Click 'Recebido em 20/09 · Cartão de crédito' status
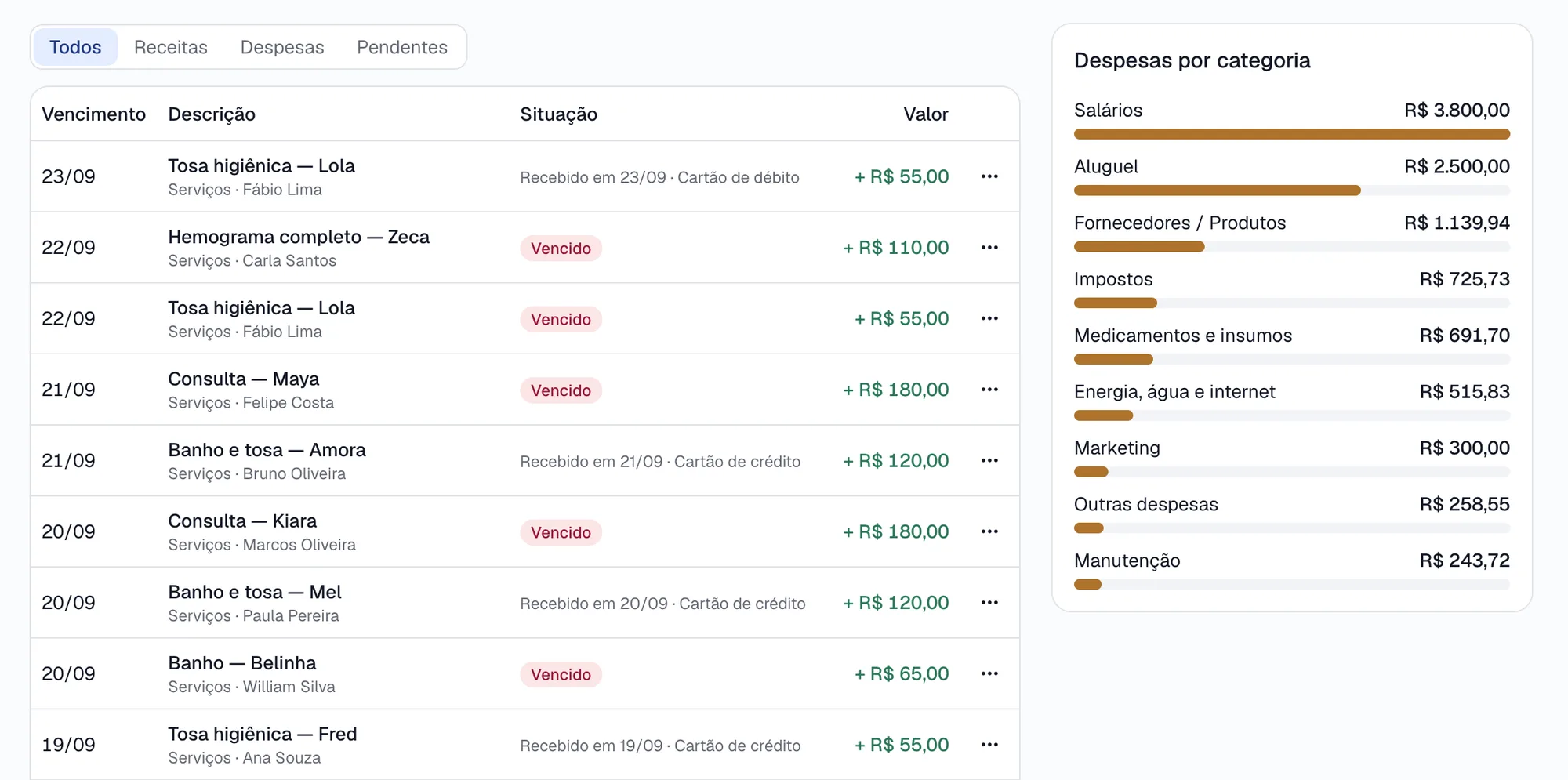The width and height of the screenshot is (1568, 780). [663, 604]
